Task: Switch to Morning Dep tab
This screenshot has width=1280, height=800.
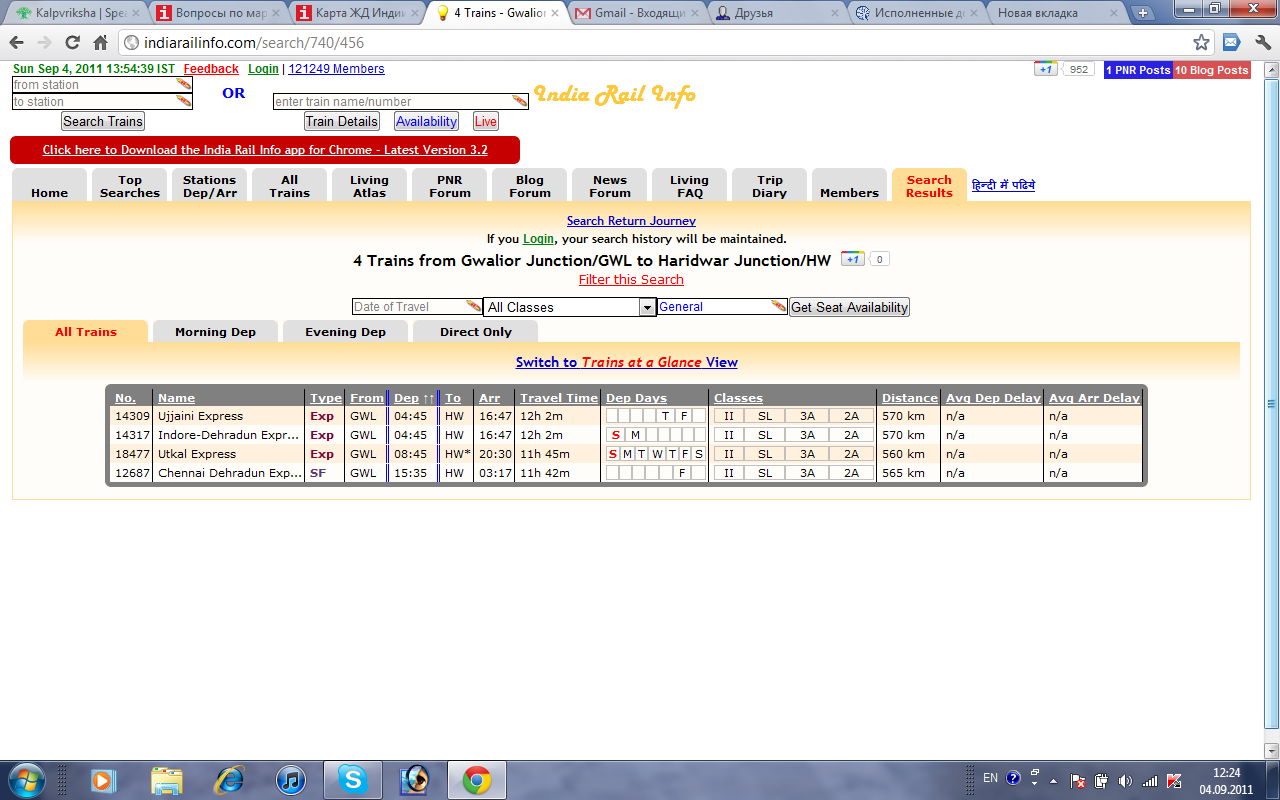Action: click(215, 332)
